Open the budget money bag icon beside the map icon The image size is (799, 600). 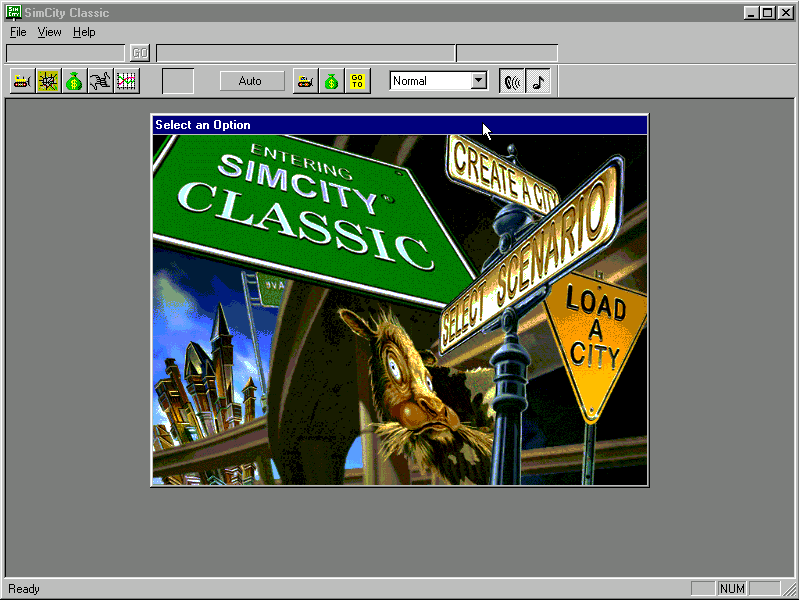74,82
